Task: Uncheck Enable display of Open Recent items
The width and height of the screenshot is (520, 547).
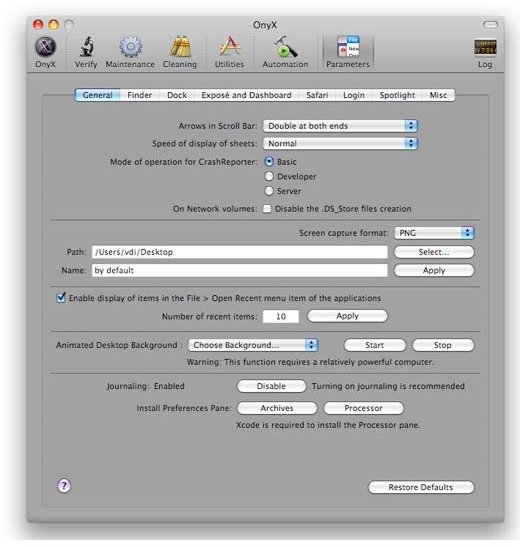Action: [x=61, y=298]
